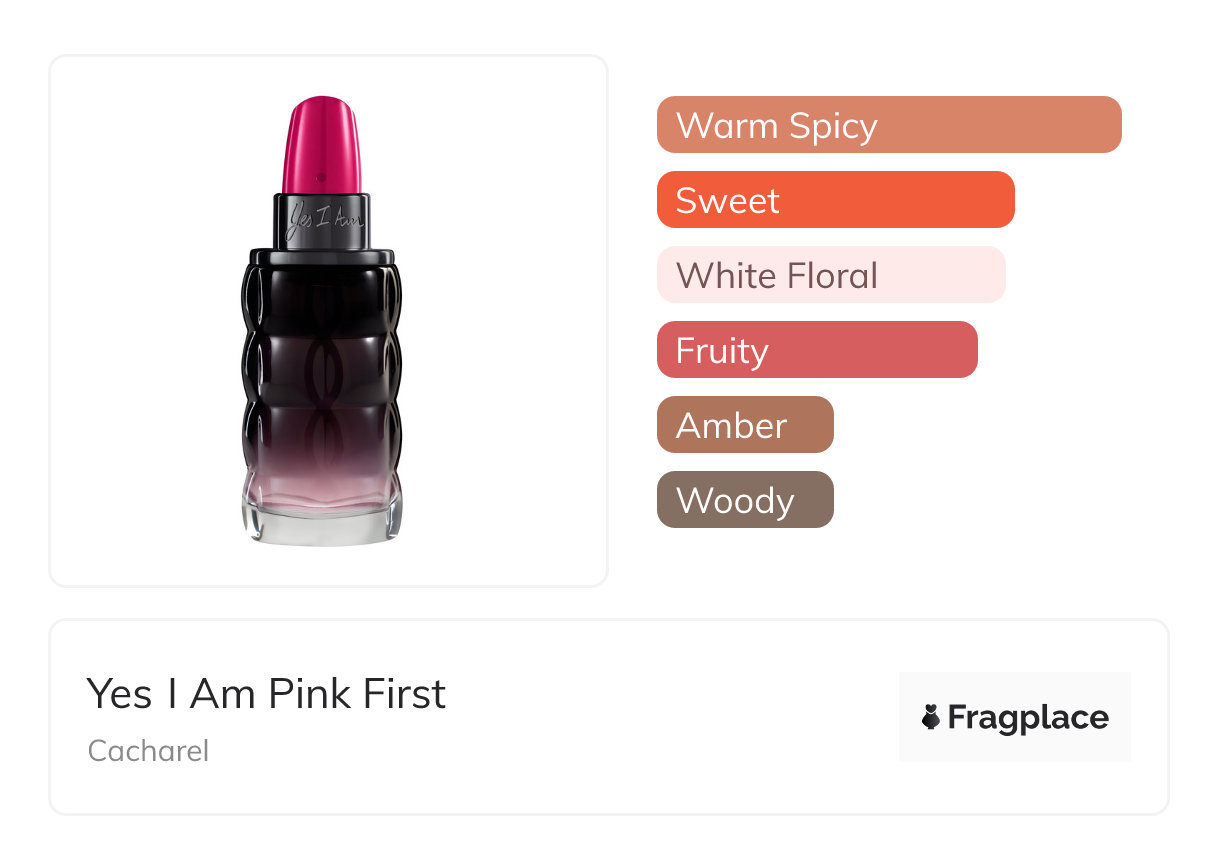Click the hot pink bottle cap

point(321,144)
